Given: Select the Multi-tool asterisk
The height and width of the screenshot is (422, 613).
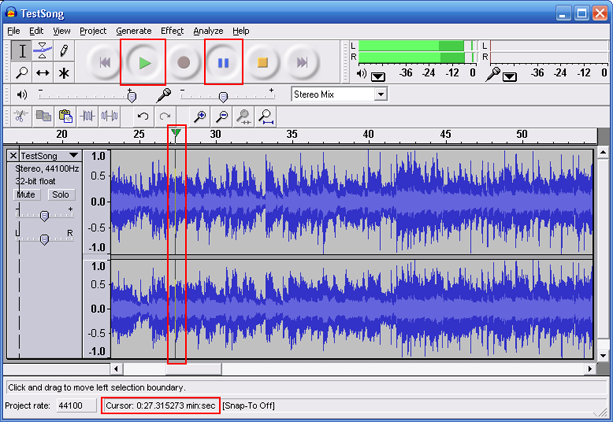Looking at the screenshot, I should tap(64, 73).
